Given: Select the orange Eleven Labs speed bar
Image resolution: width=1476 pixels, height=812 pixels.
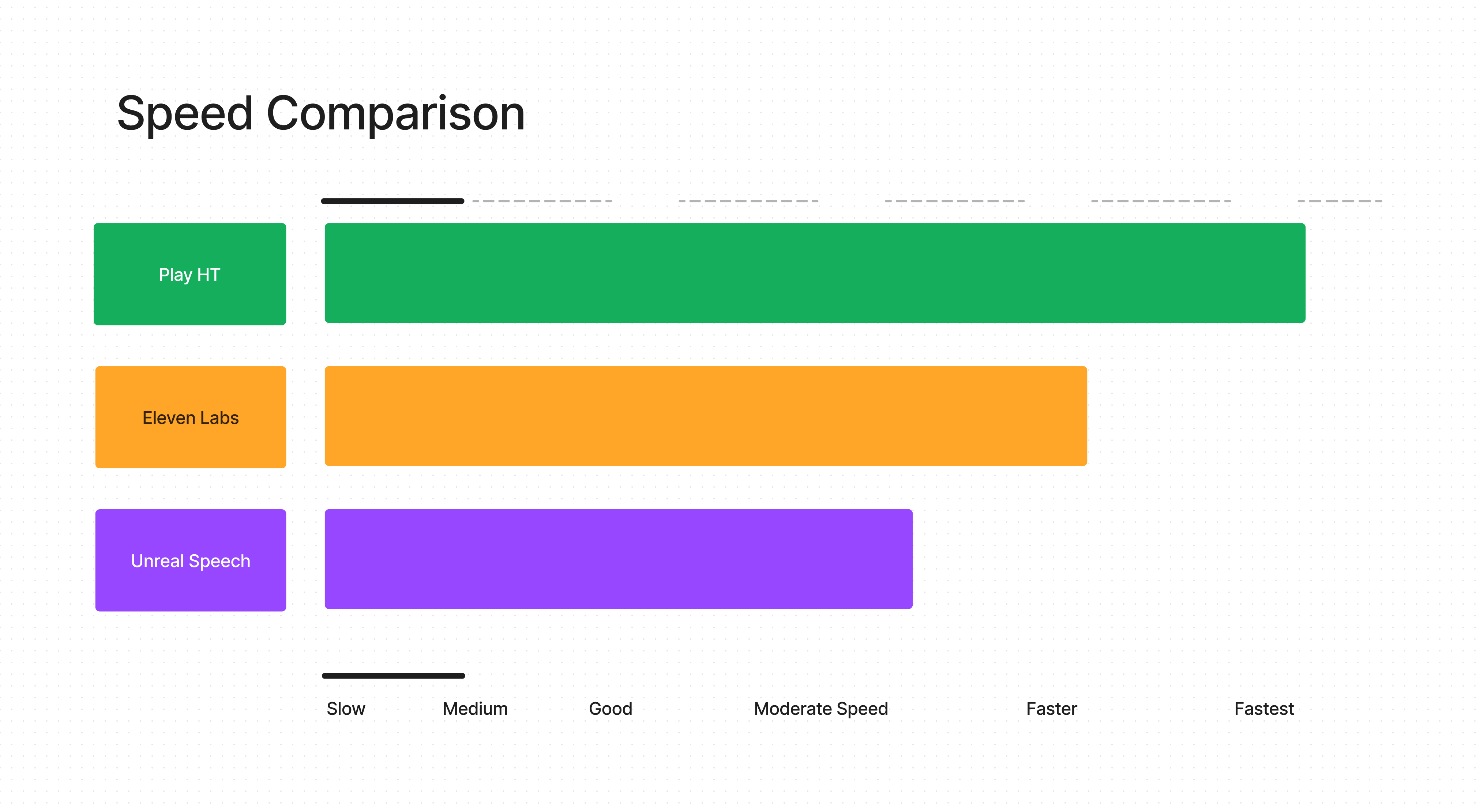Looking at the screenshot, I should pyautogui.click(x=706, y=416).
